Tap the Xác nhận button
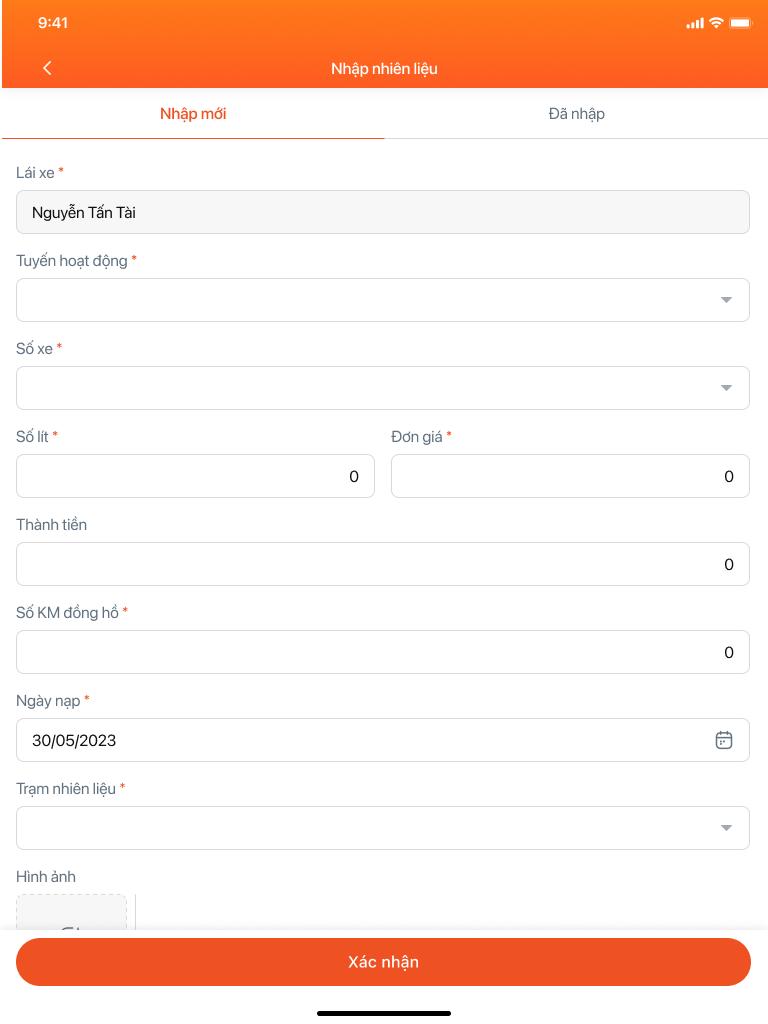768x1024 pixels. (x=383, y=962)
